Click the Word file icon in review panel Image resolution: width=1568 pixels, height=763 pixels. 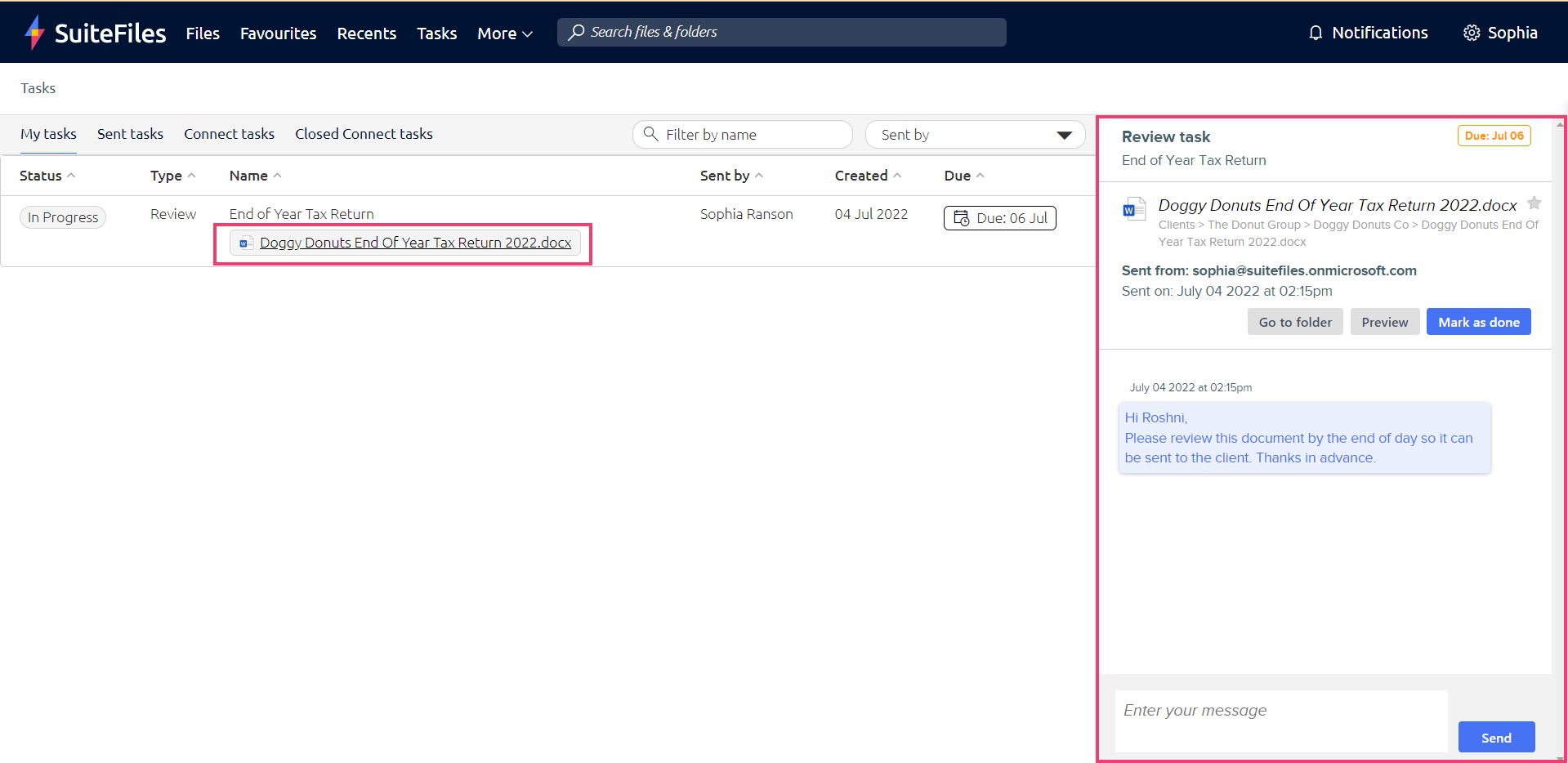click(1134, 210)
